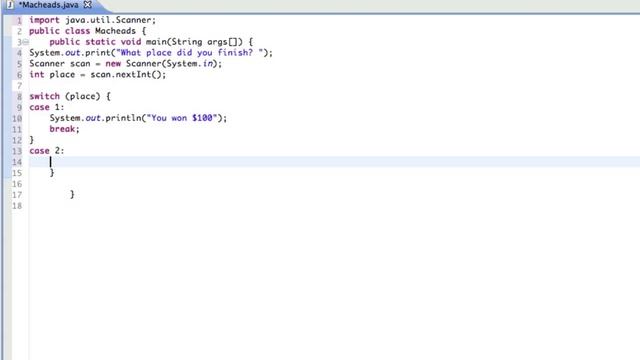Screen dimensions: 640x360
Task: Click 'case 2:' on line 13
Action: (47, 151)
